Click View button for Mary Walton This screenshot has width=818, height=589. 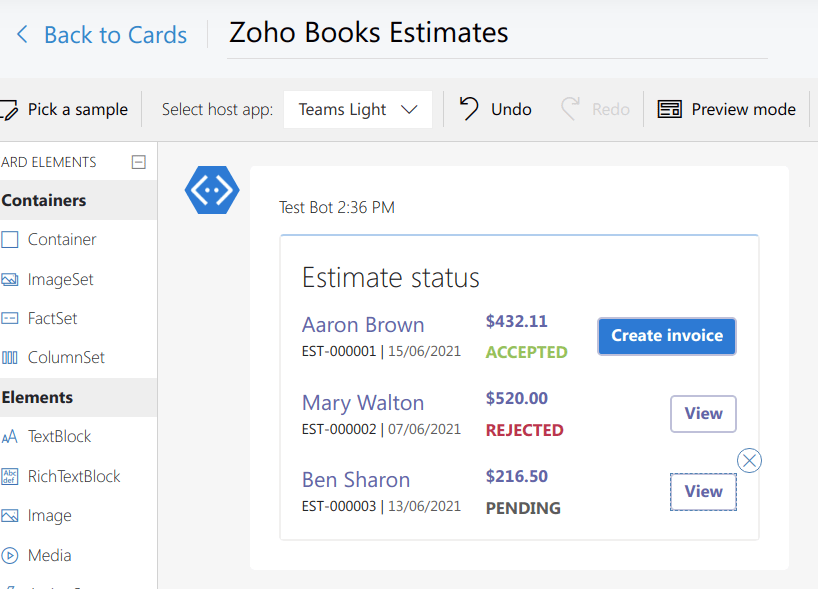pyautogui.click(x=703, y=414)
